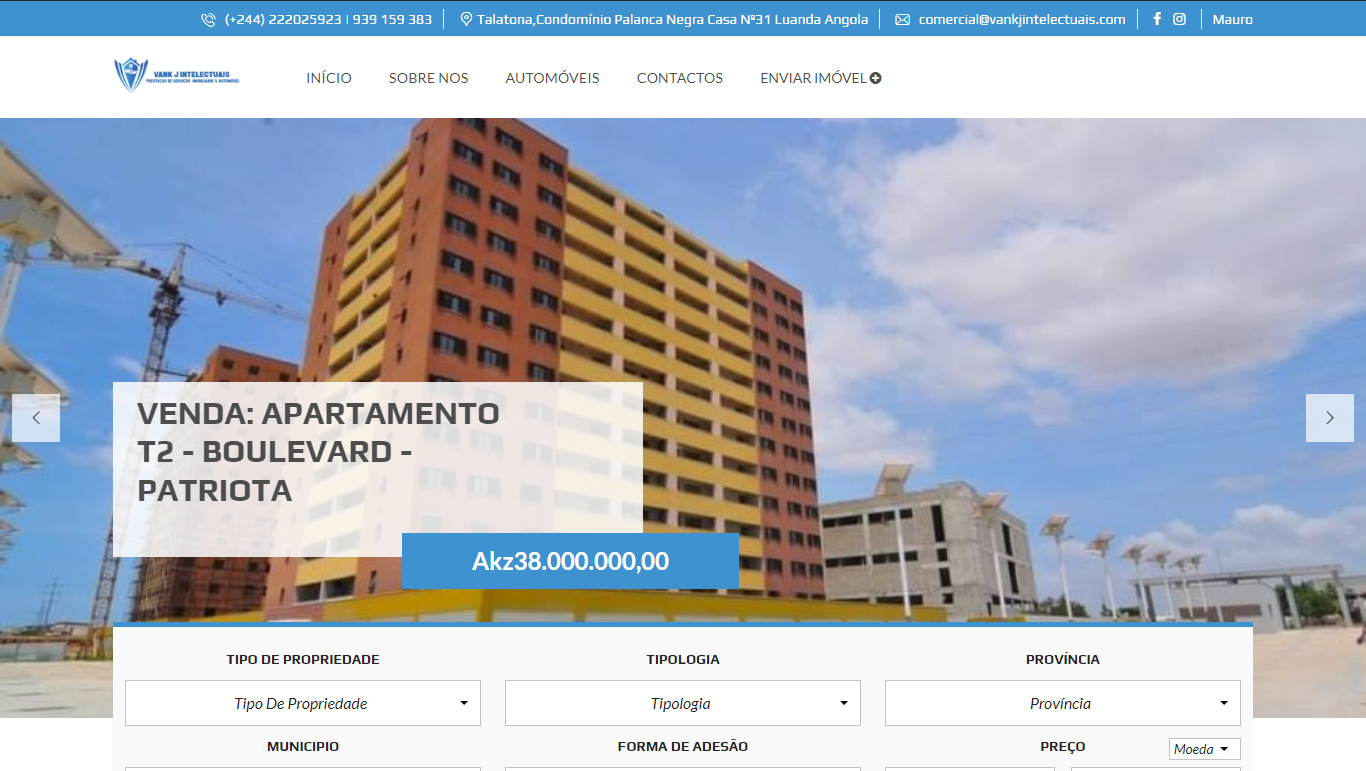Navigate to Sobre Nos page
Viewport: 1366px width, 771px height.
click(x=428, y=78)
